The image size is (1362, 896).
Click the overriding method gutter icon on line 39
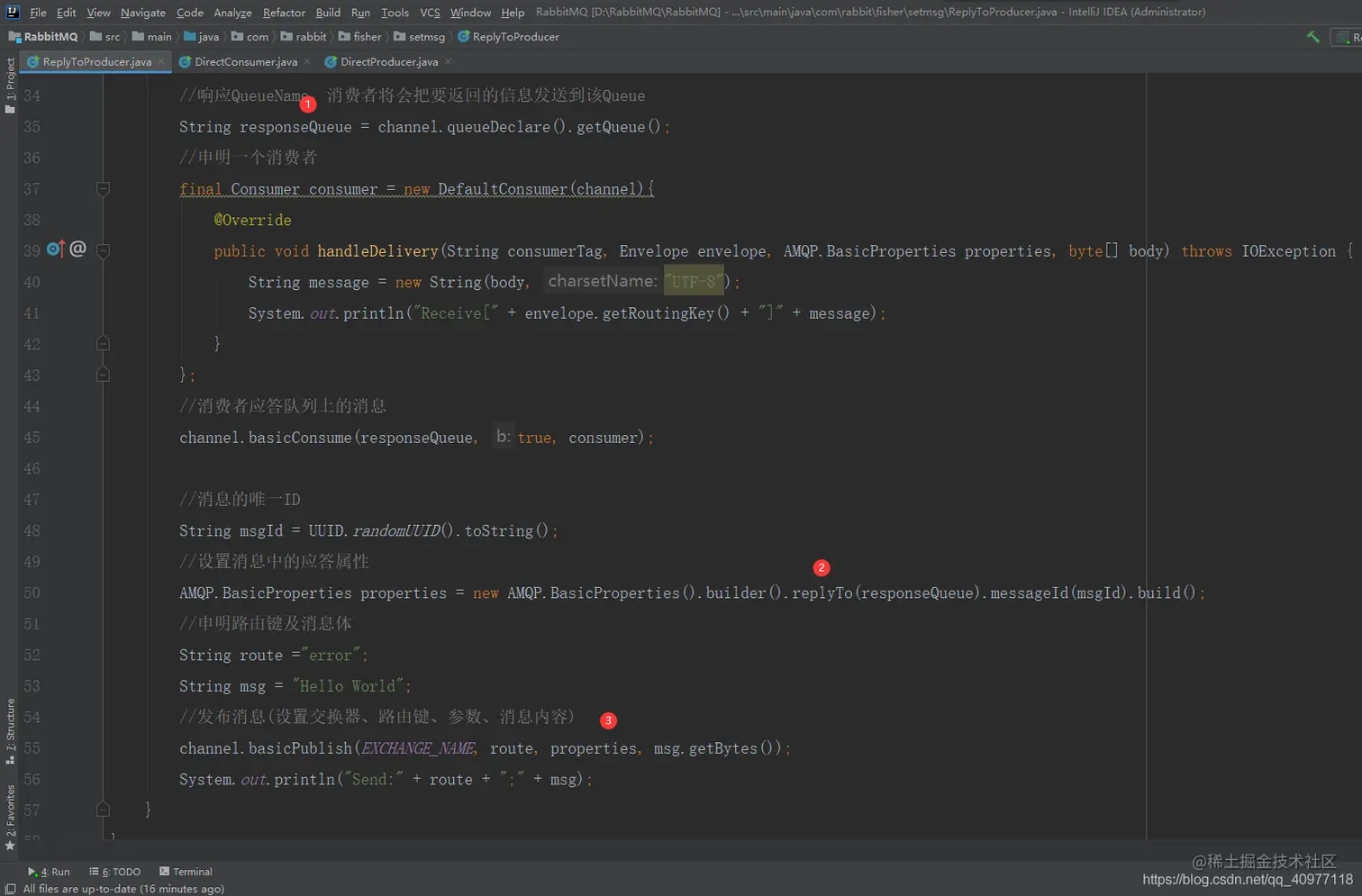pyautogui.click(x=56, y=249)
